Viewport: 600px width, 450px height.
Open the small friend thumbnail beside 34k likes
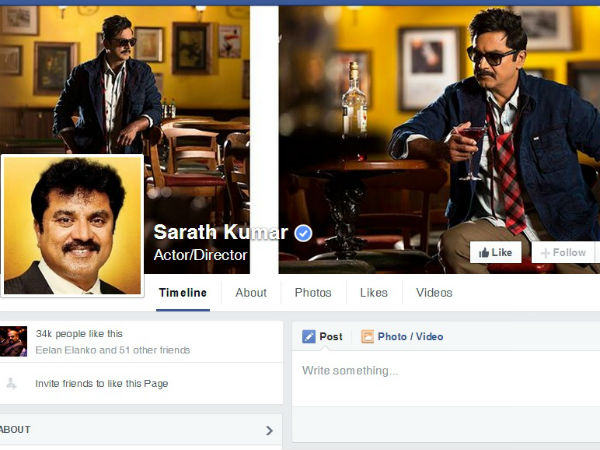pos(13,341)
